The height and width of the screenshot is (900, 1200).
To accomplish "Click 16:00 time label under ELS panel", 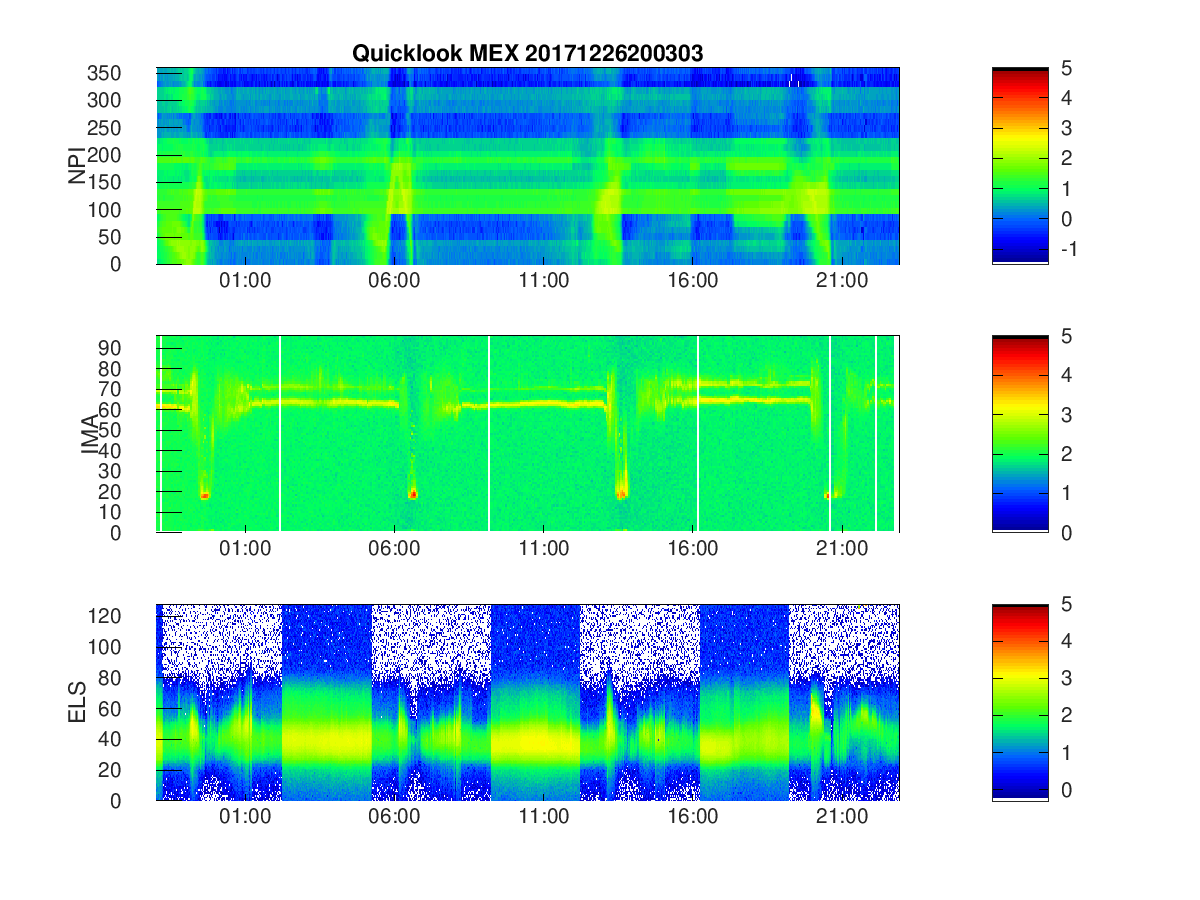I will point(693,817).
